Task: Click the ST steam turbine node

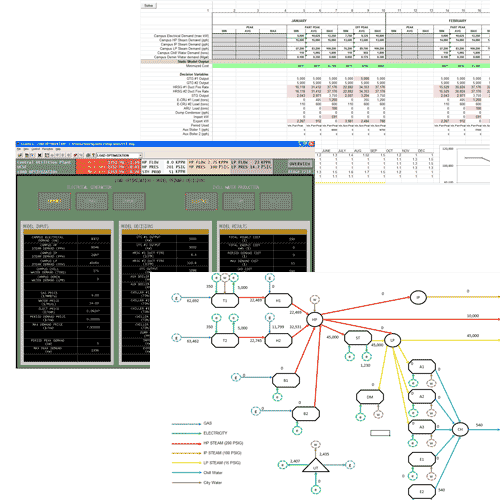Action: pyautogui.click(x=358, y=338)
